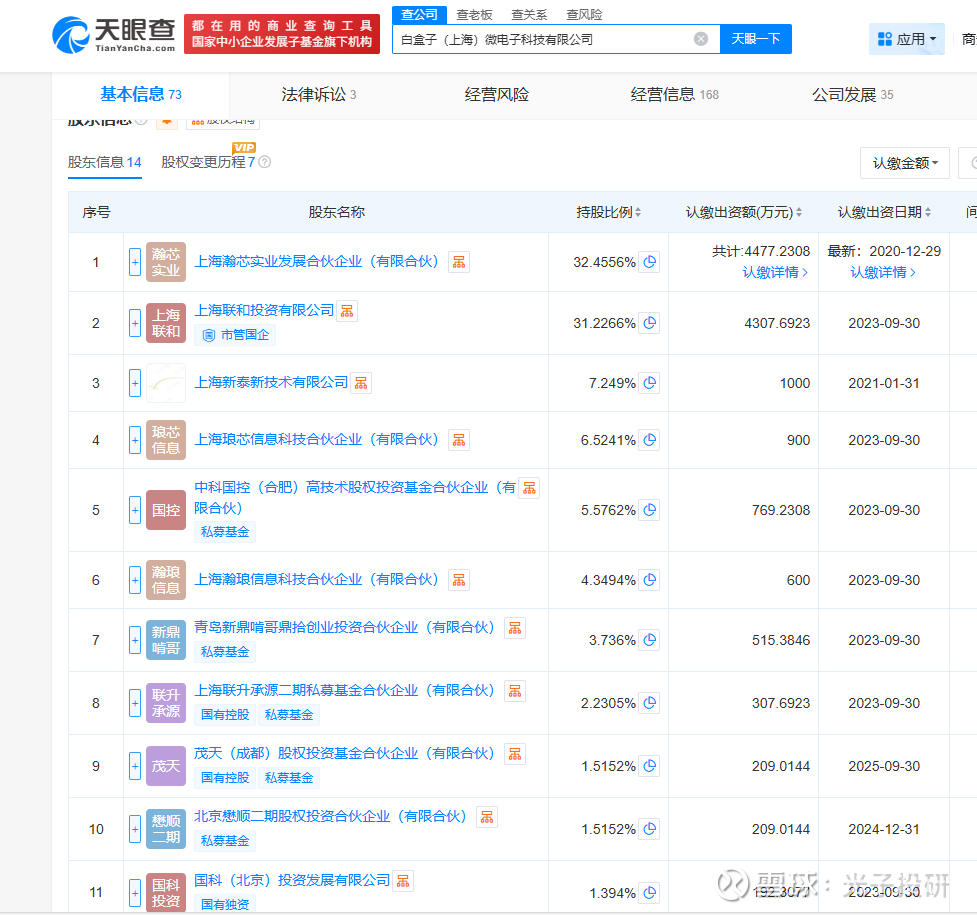Open the 应用 dropdown menu

[907, 39]
